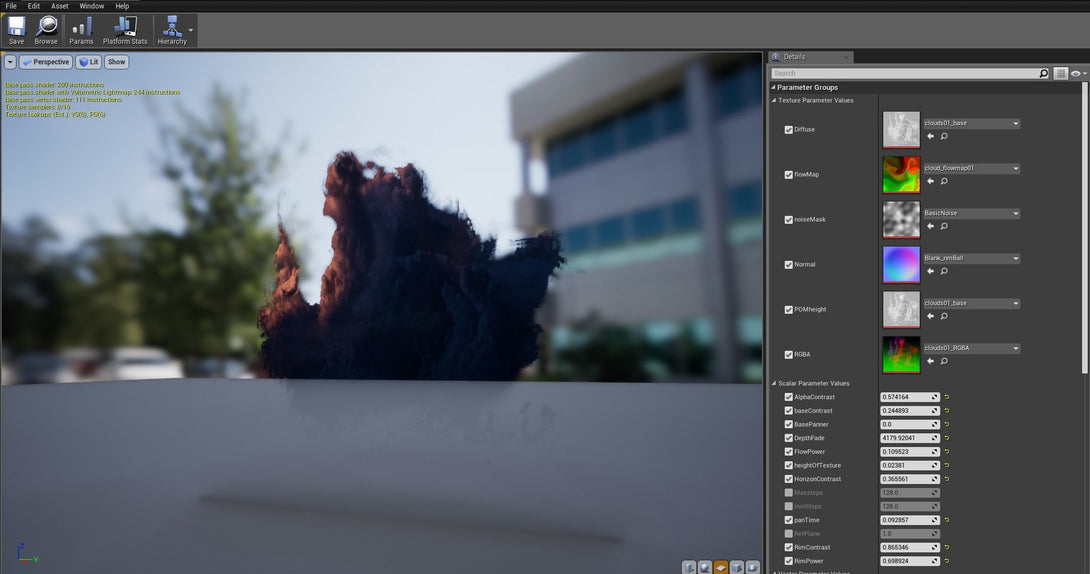Disable the RGBA parameter checkbox

click(x=788, y=354)
